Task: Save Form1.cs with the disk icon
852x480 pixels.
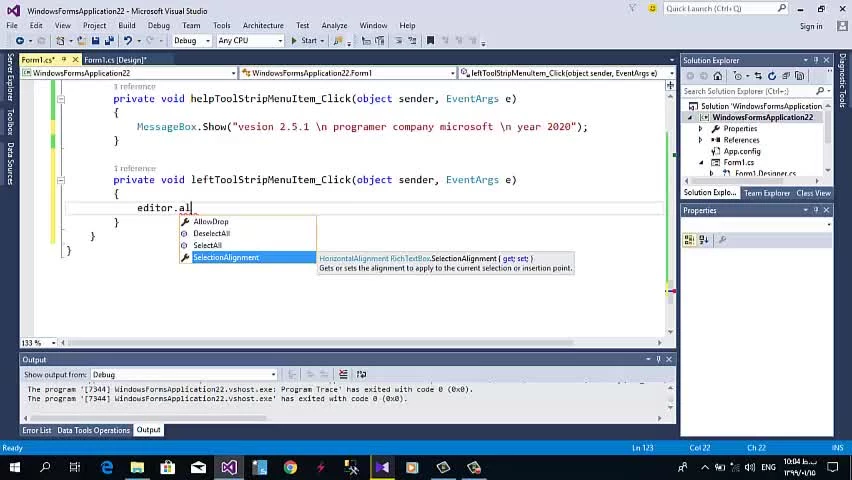Action: coord(96,41)
